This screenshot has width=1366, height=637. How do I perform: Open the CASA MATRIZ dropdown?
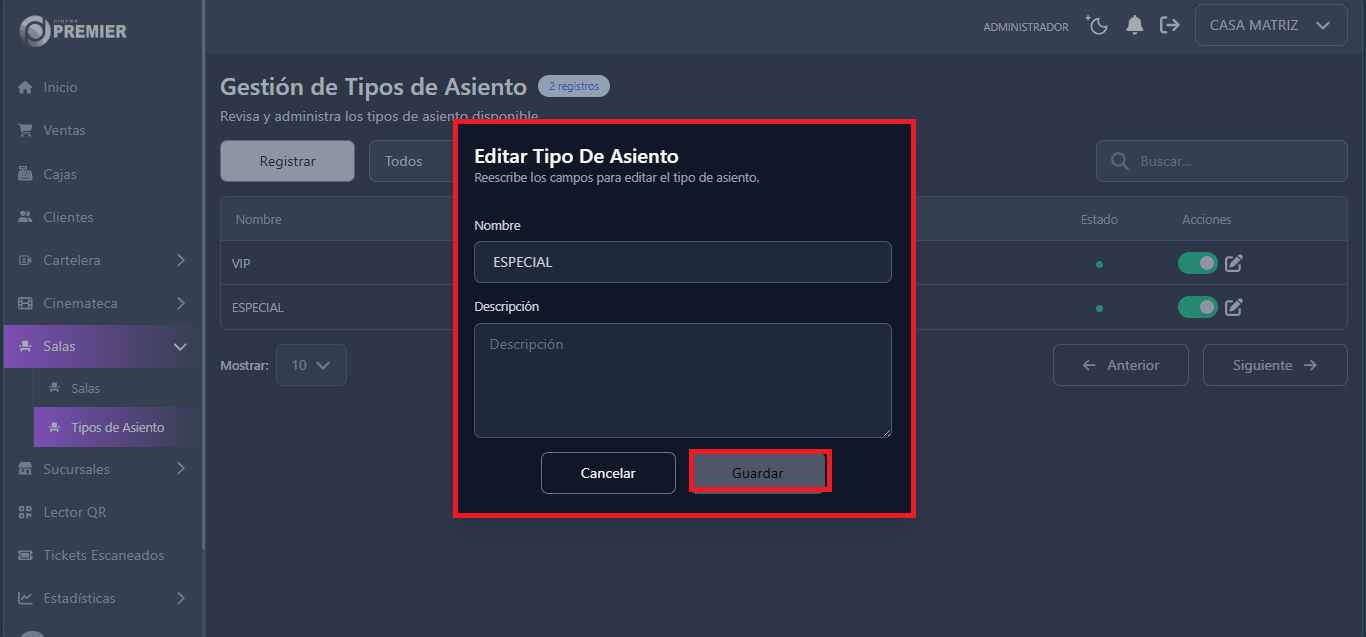1270,25
